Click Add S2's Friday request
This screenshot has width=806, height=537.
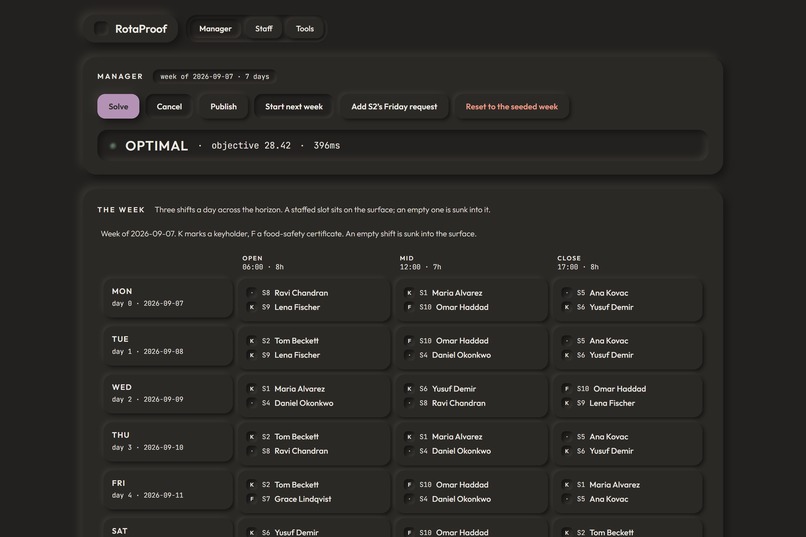coord(394,106)
